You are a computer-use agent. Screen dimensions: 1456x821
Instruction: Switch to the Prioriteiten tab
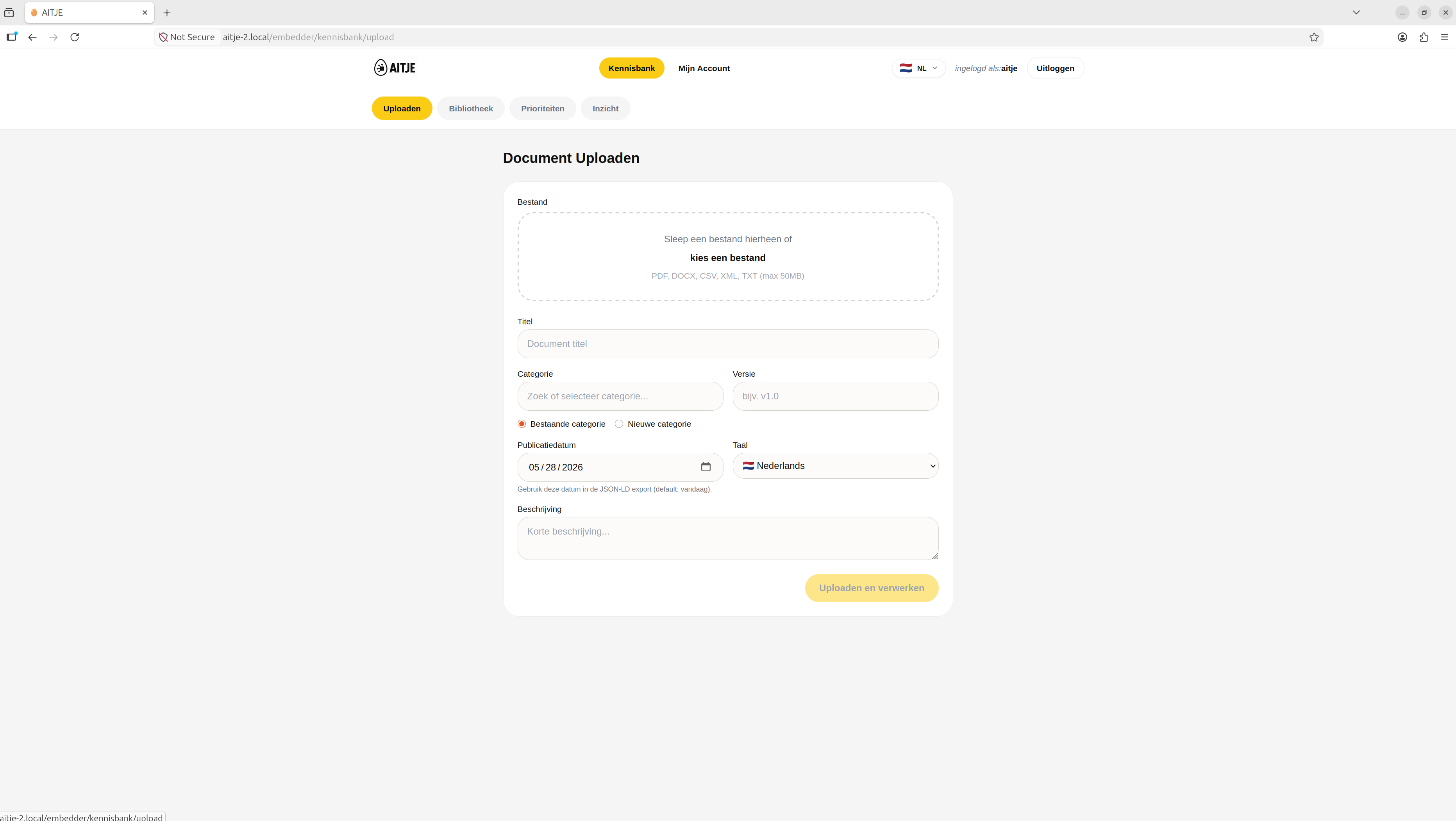542,108
